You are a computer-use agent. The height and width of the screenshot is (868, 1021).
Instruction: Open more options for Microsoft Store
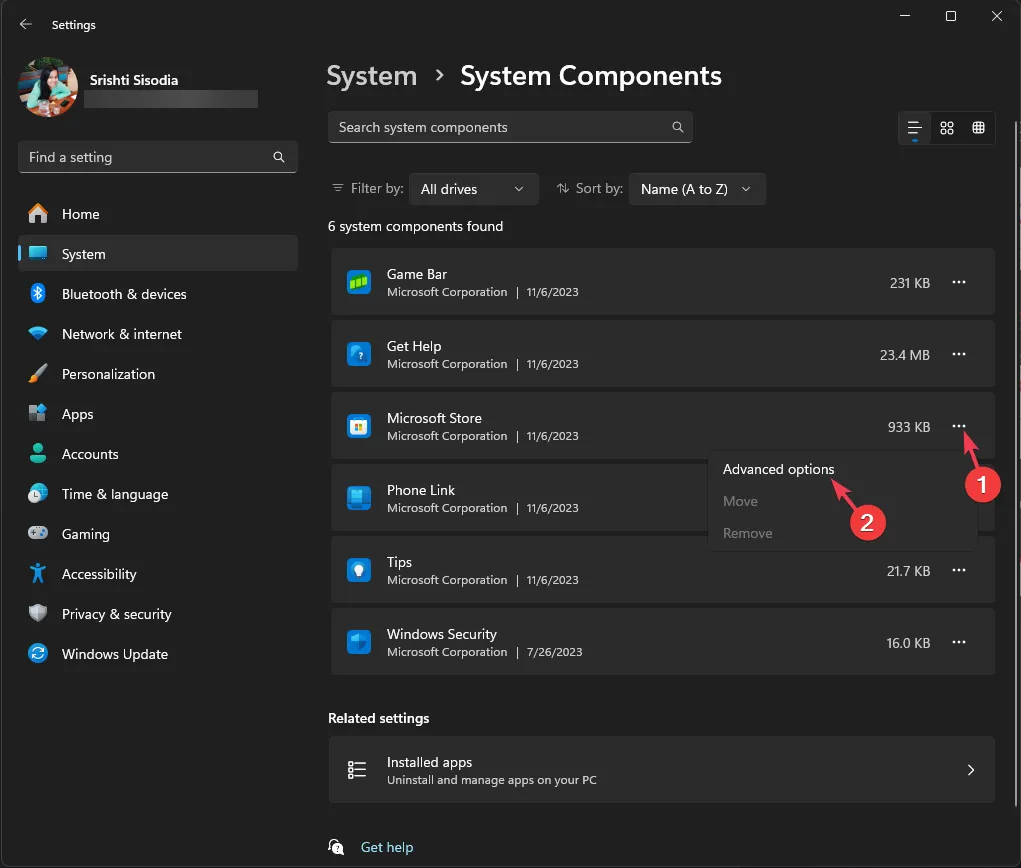coord(958,426)
